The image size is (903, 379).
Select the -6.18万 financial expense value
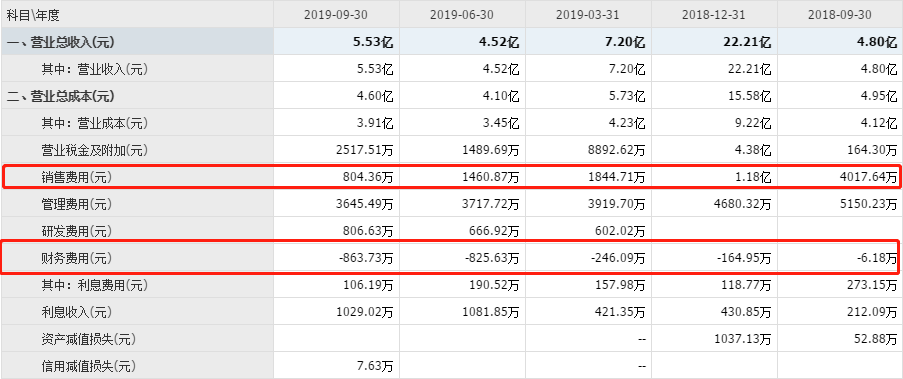click(878, 258)
